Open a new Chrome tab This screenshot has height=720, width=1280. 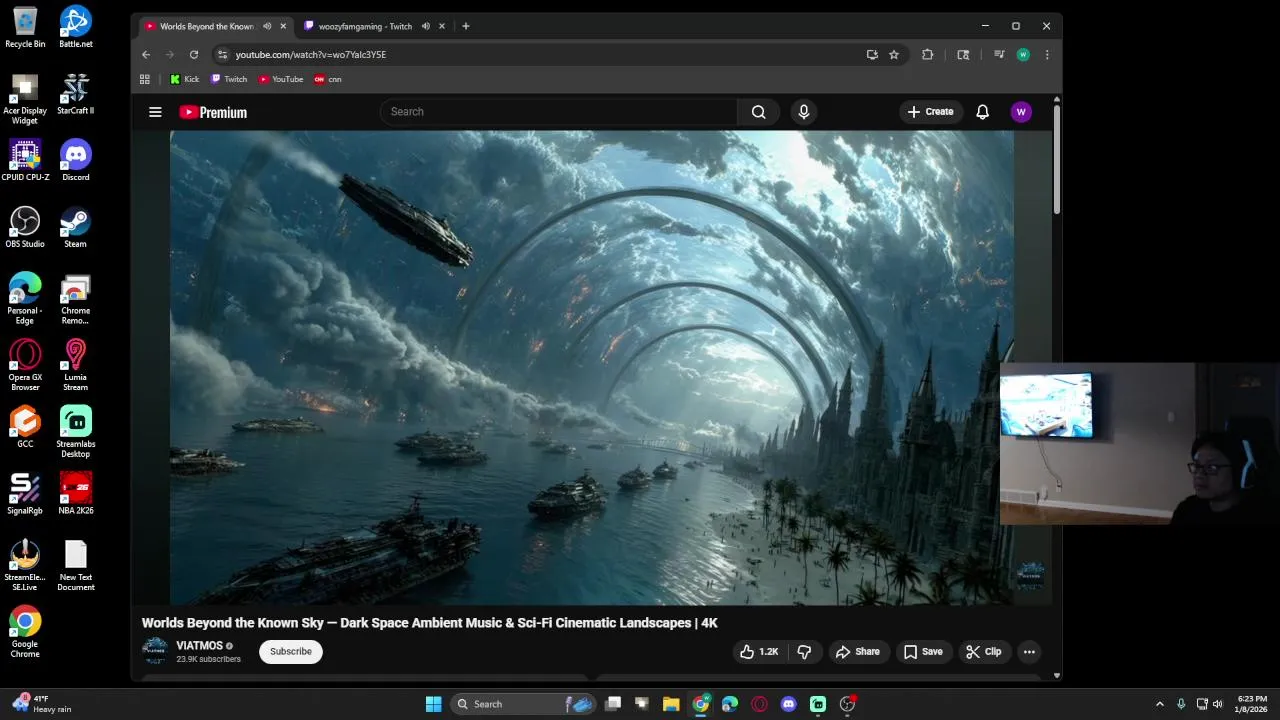pos(466,26)
